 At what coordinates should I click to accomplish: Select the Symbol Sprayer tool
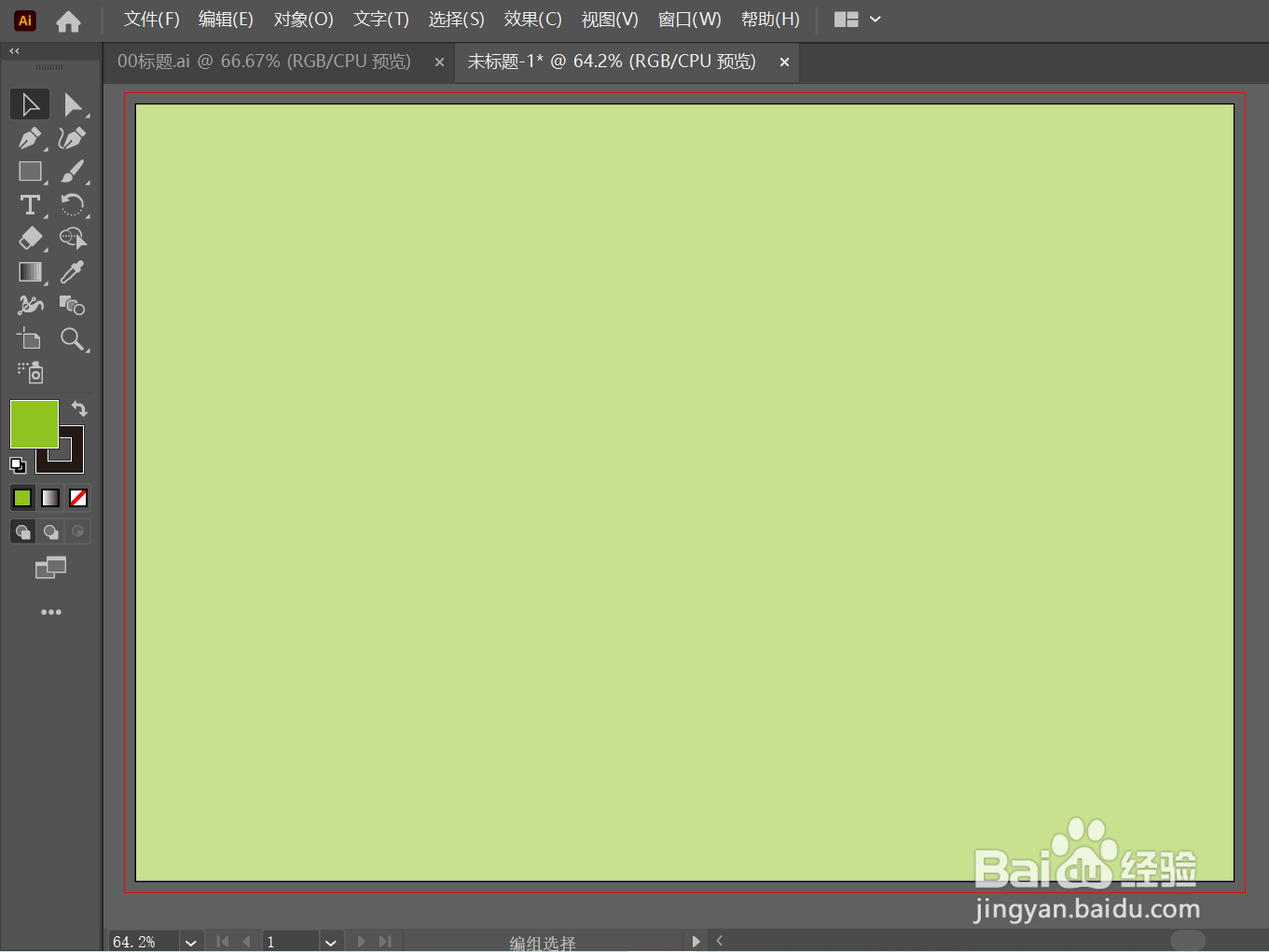[x=30, y=373]
